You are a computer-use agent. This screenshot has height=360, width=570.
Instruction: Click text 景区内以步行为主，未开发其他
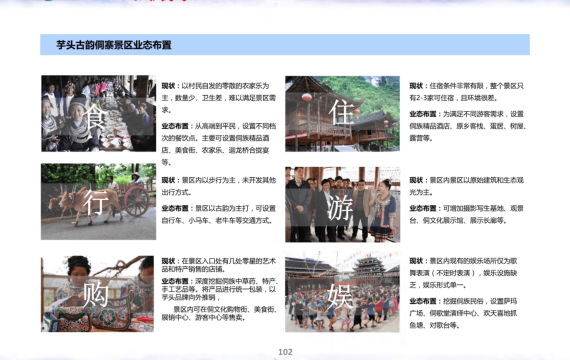(x=229, y=180)
